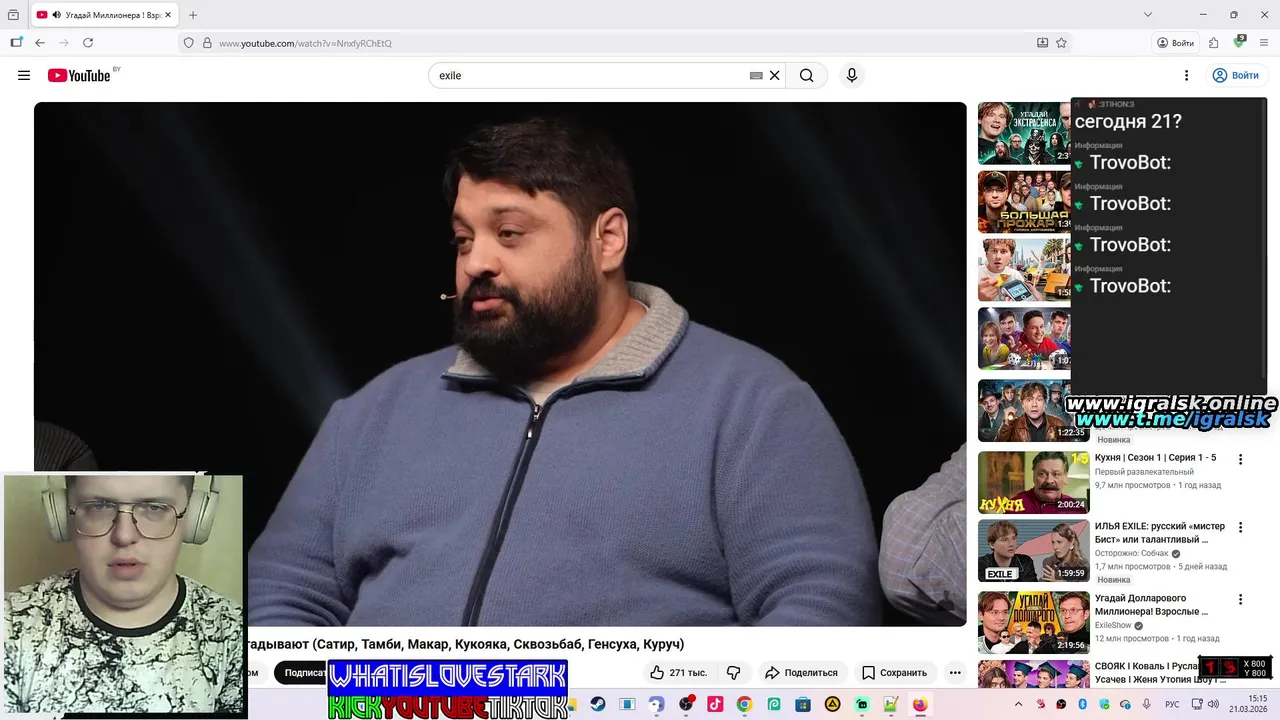The width and height of the screenshot is (1280, 720).
Task: Open Steam from the taskbar
Action: tap(598, 704)
